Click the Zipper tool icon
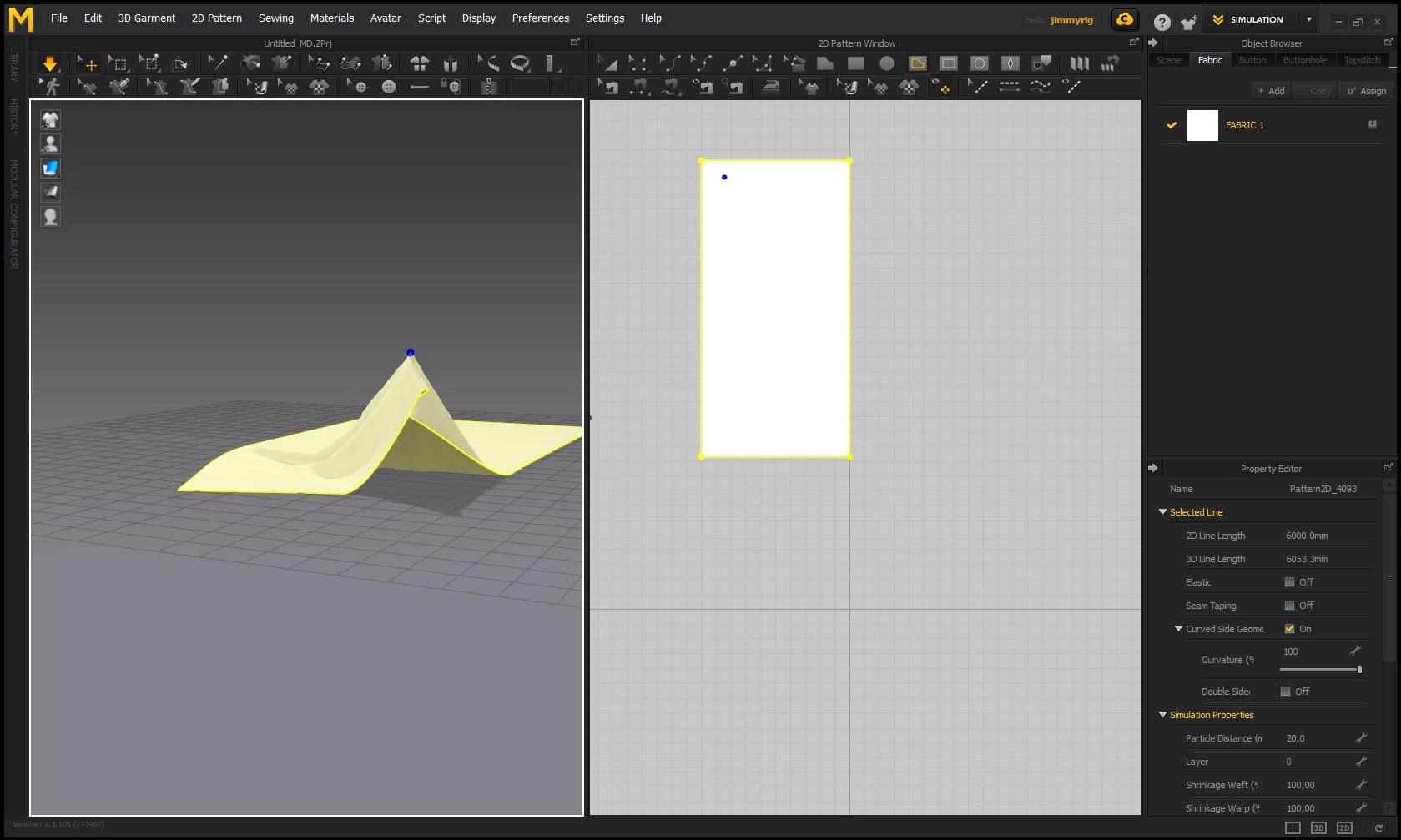Screen dimensions: 1401x840 [490, 86]
